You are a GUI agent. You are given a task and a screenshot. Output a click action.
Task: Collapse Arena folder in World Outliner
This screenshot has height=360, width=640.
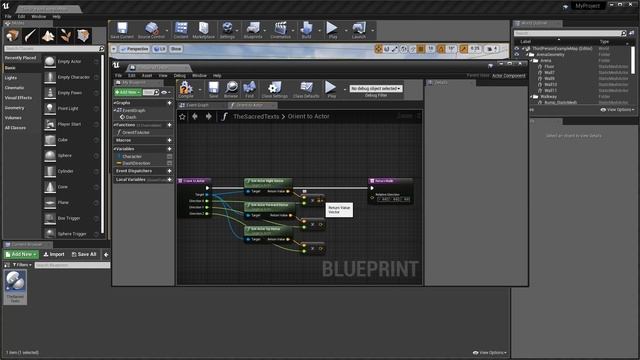(531, 60)
